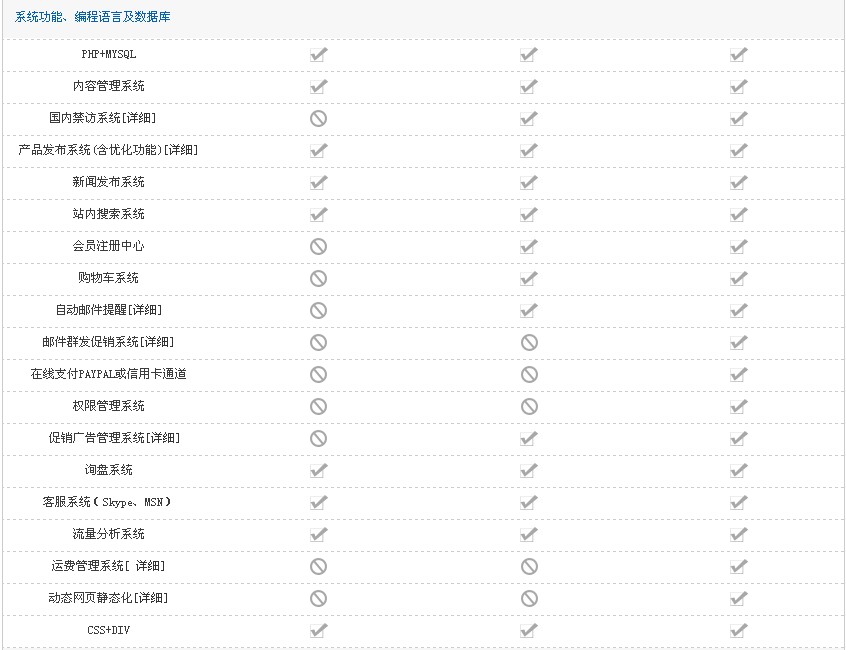Click the first column prohibited icon for 国内禁访系统
Screen dimensions: 846x650
318,119
